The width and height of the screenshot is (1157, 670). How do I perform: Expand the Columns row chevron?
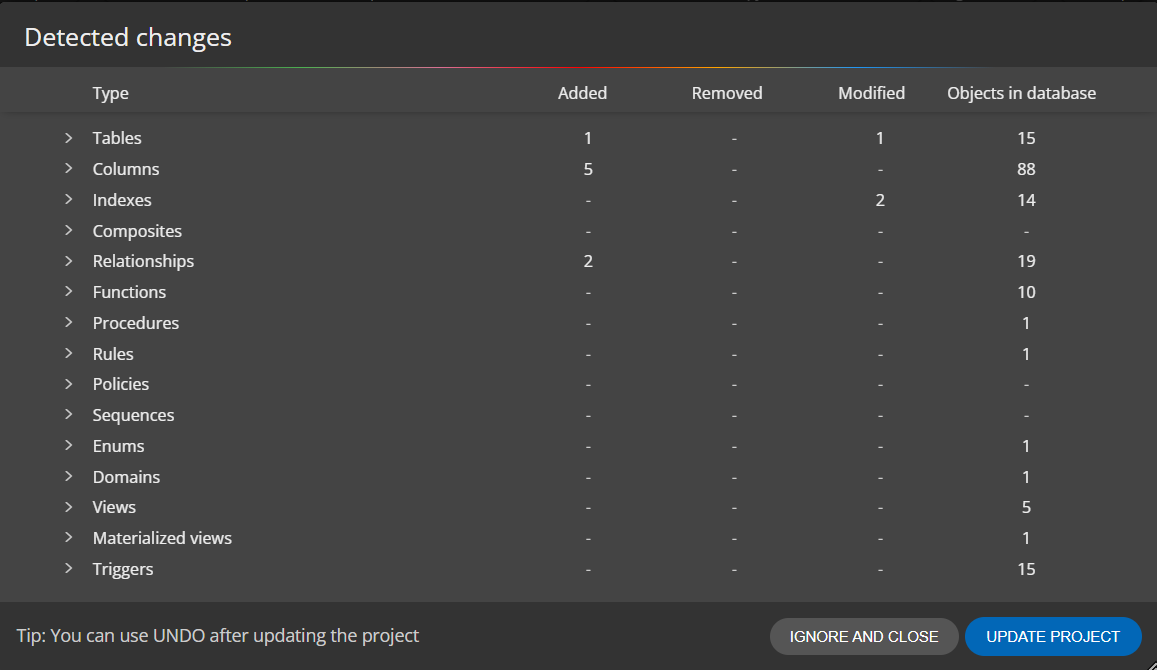[x=69, y=168]
